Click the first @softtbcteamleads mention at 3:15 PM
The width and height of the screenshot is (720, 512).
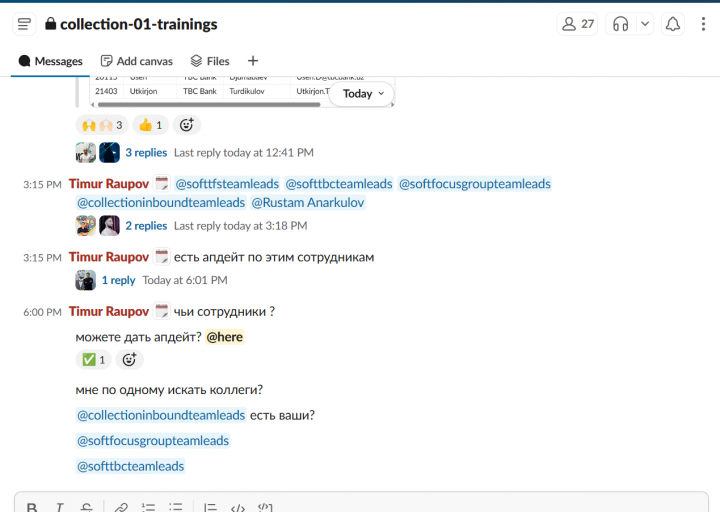point(339,184)
